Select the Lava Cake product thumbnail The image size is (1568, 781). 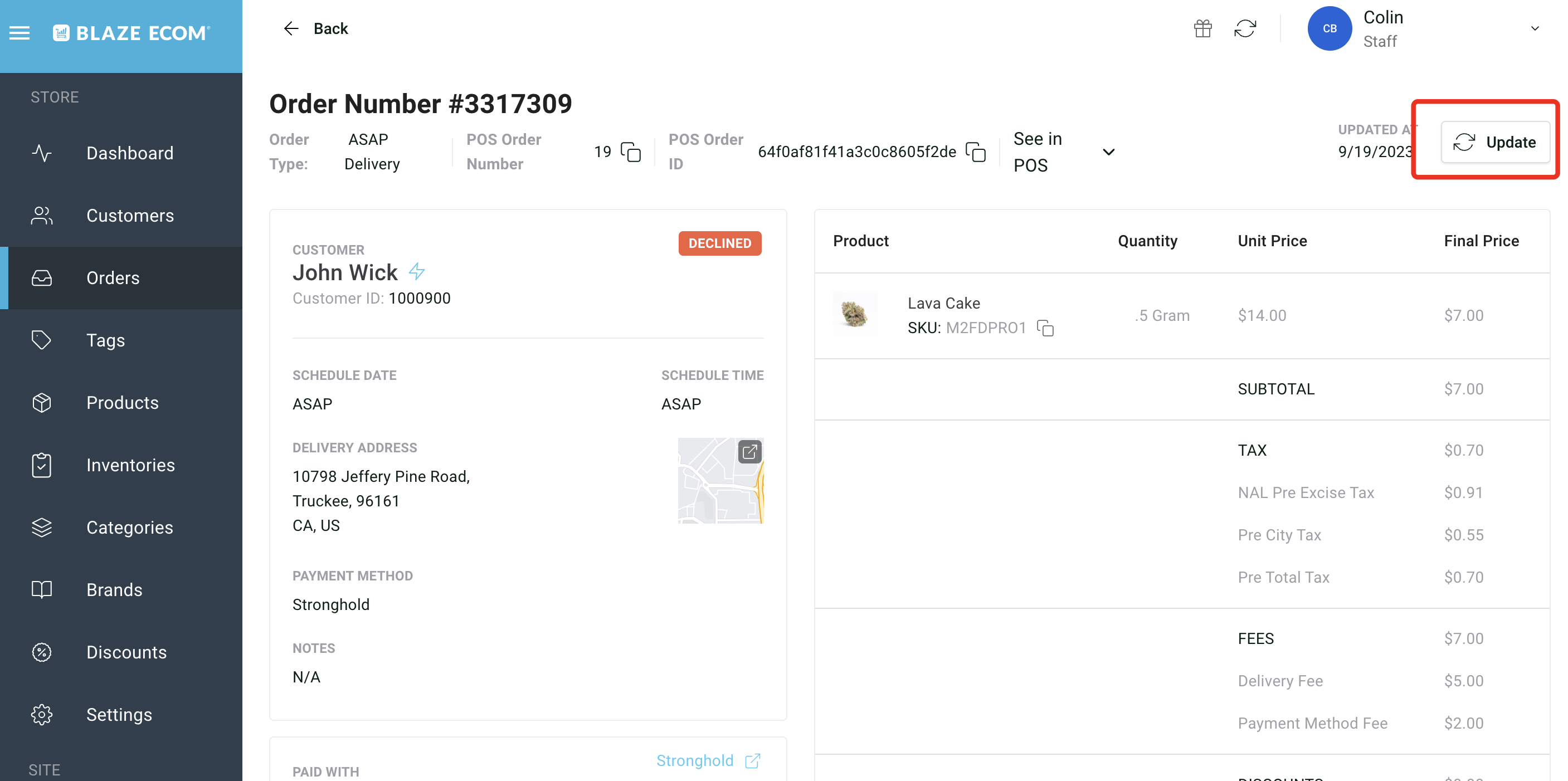tap(855, 314)
